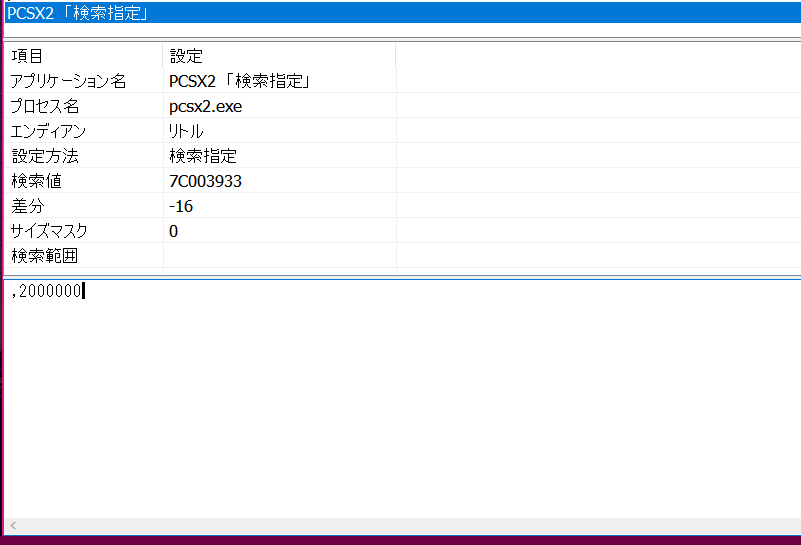Image resolution: width=801 pixels, height=545 pixels.
Task: Select the 検索範囲 row label
Action: tap(44, 255)
